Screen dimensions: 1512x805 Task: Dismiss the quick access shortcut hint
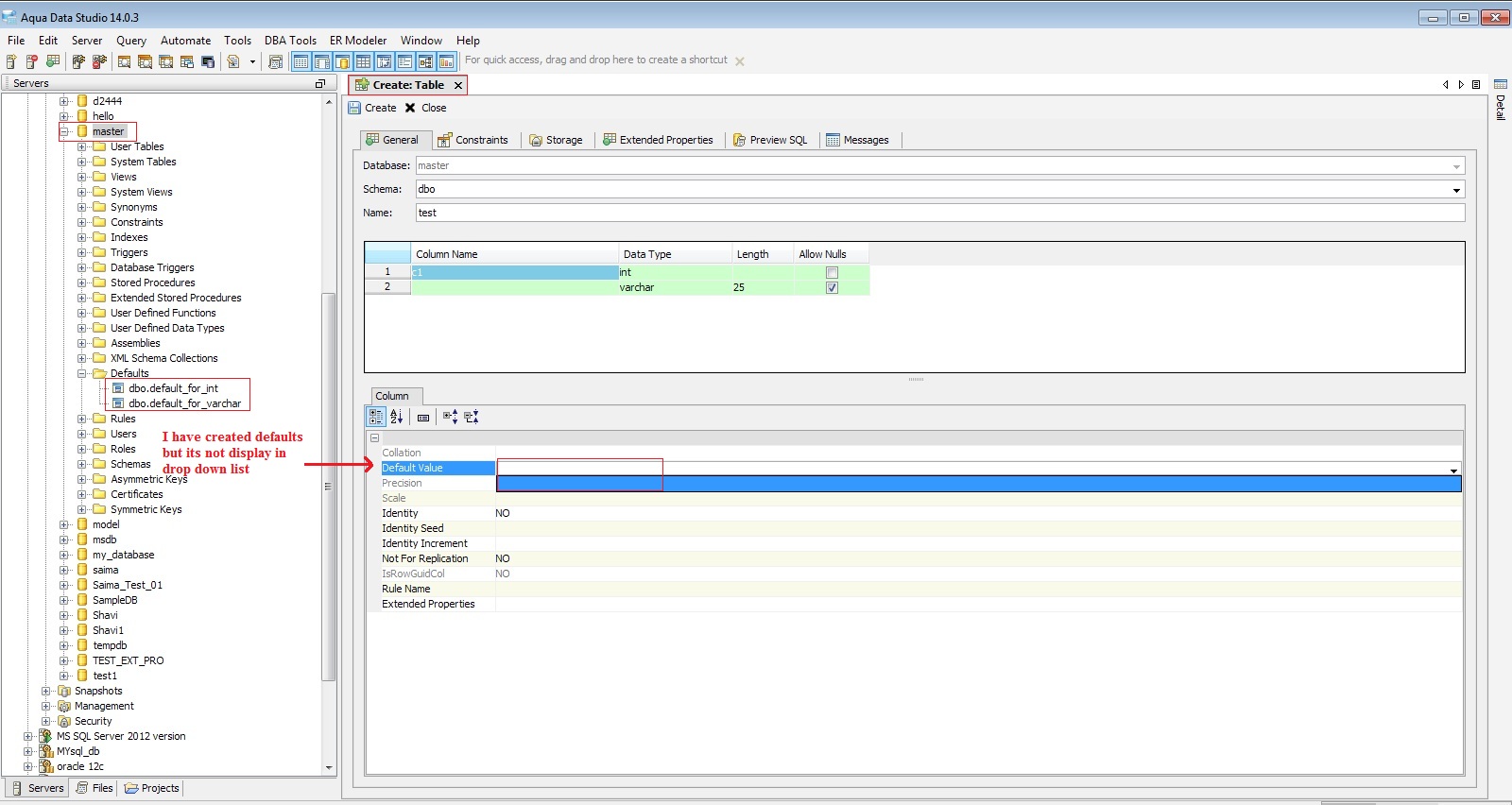pos(740,61)
